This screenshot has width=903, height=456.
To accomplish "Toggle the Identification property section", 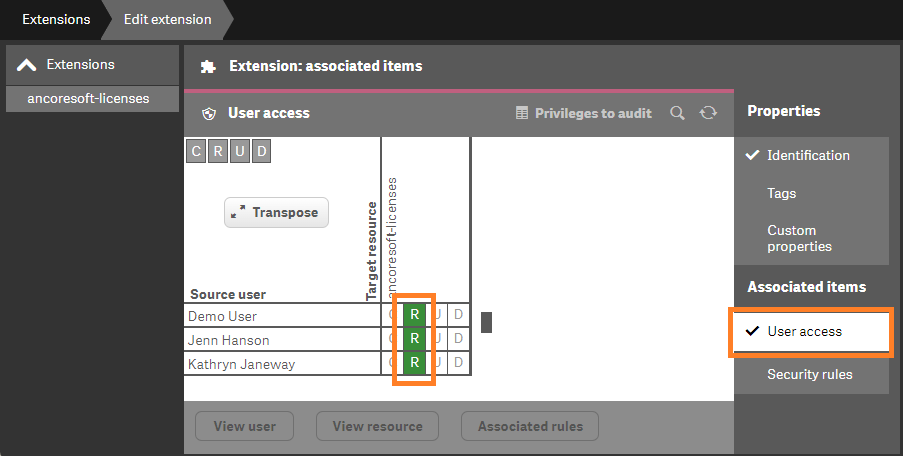I will point(811,155).
